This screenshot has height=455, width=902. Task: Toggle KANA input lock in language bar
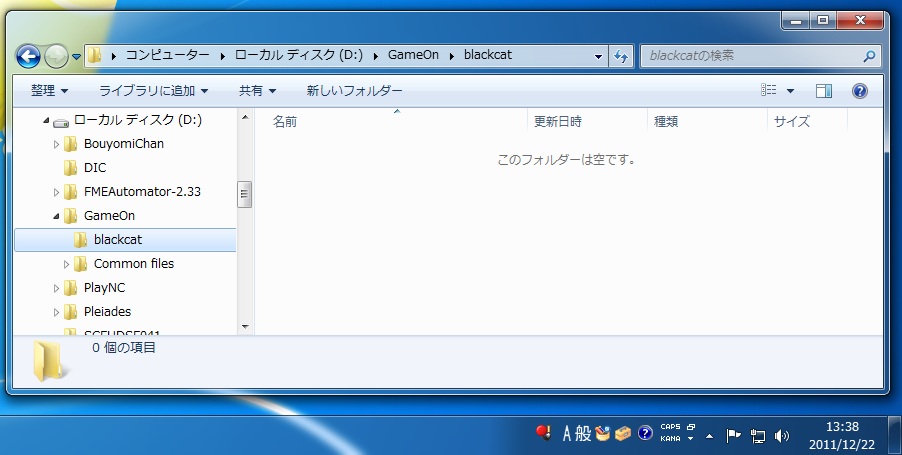pyautogui.click(x=669, y=439)
